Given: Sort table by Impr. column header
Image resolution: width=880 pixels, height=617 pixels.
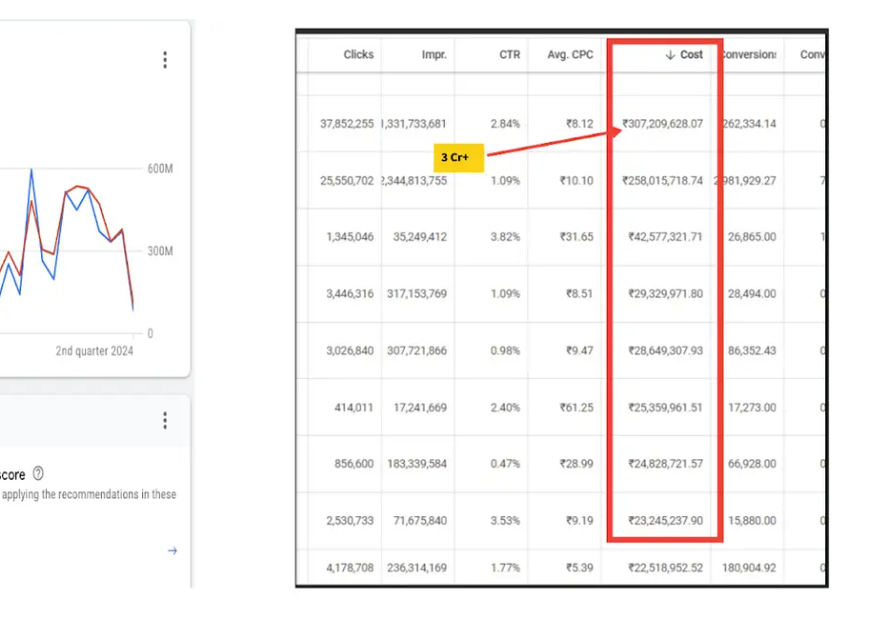Looking at the screenshot, I should point(434,55).
